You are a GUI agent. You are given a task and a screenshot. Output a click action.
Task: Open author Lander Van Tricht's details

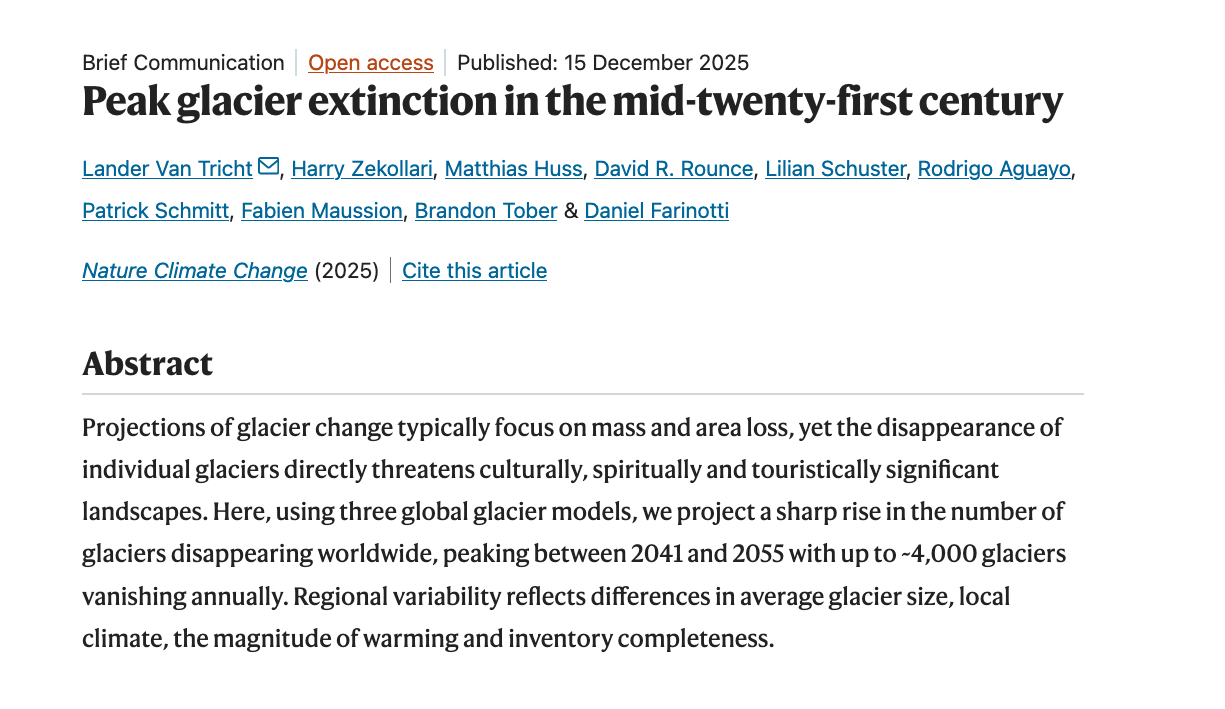[167, 169]
